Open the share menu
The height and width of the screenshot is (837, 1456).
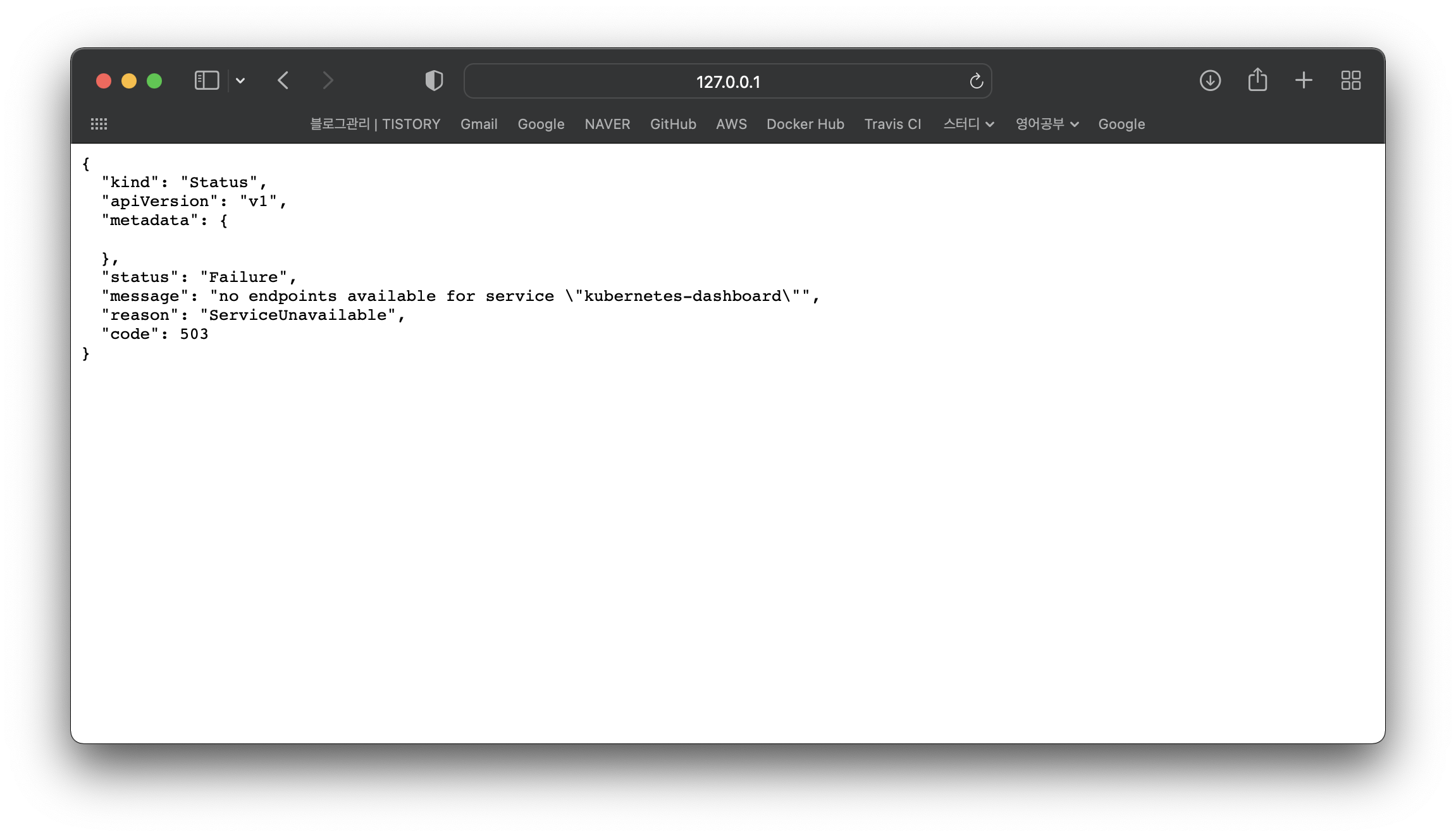(x=1257, y=80)
